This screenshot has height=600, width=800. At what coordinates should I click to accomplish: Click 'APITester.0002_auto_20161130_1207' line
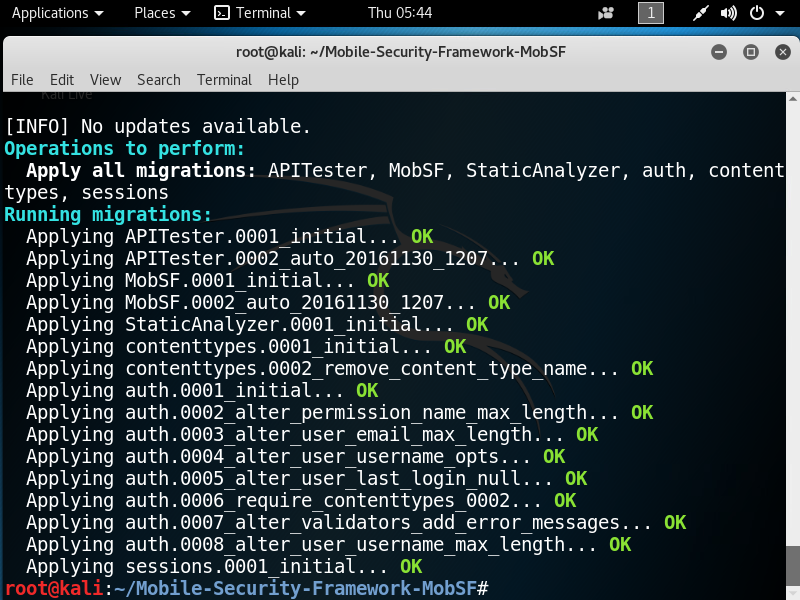click(x=290, y=259)
